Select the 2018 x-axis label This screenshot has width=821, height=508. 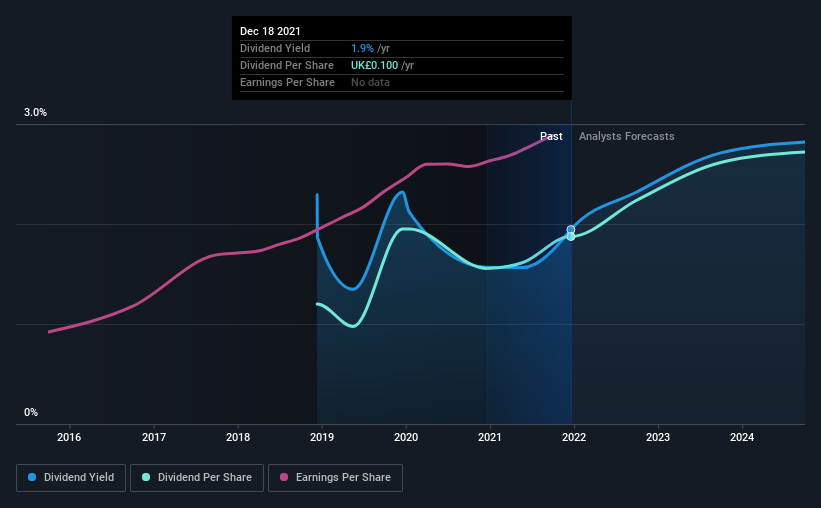[x=238, y=437]
